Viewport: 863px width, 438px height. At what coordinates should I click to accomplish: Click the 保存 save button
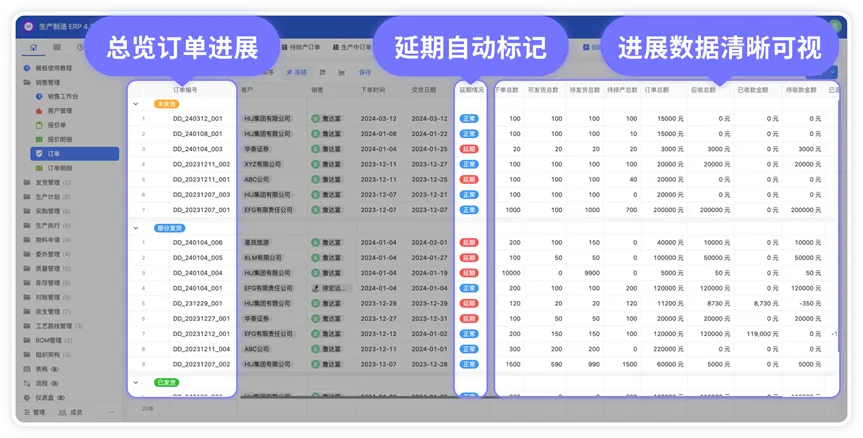coord(365,72)
